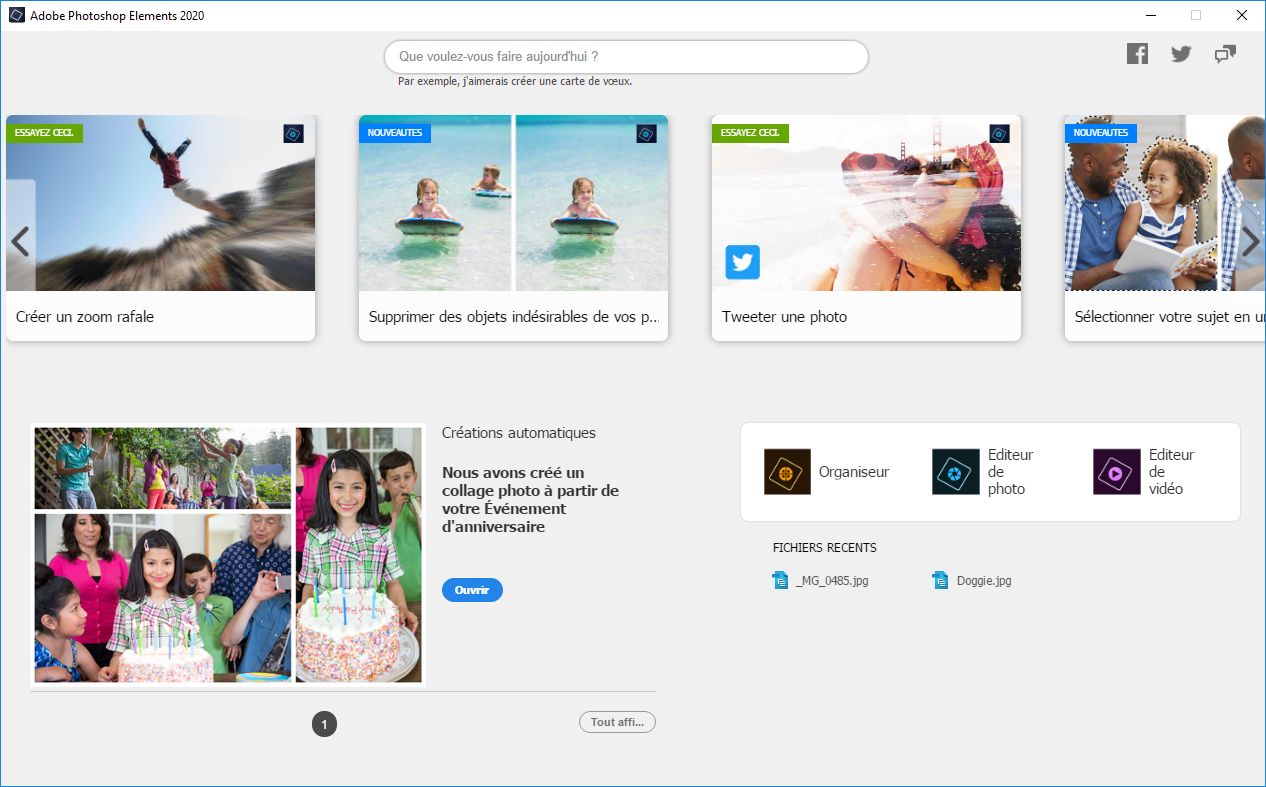The image size is (1266, 787).
Task: Open the feedback chat bubbles icon
Action: 1224,53
